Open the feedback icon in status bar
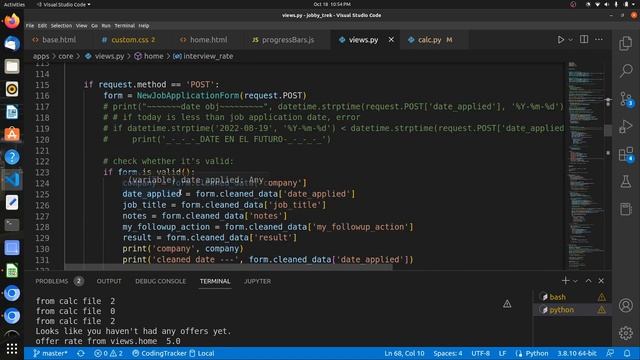640x360 pixels. pyautogui.click(x=610, y=353)
